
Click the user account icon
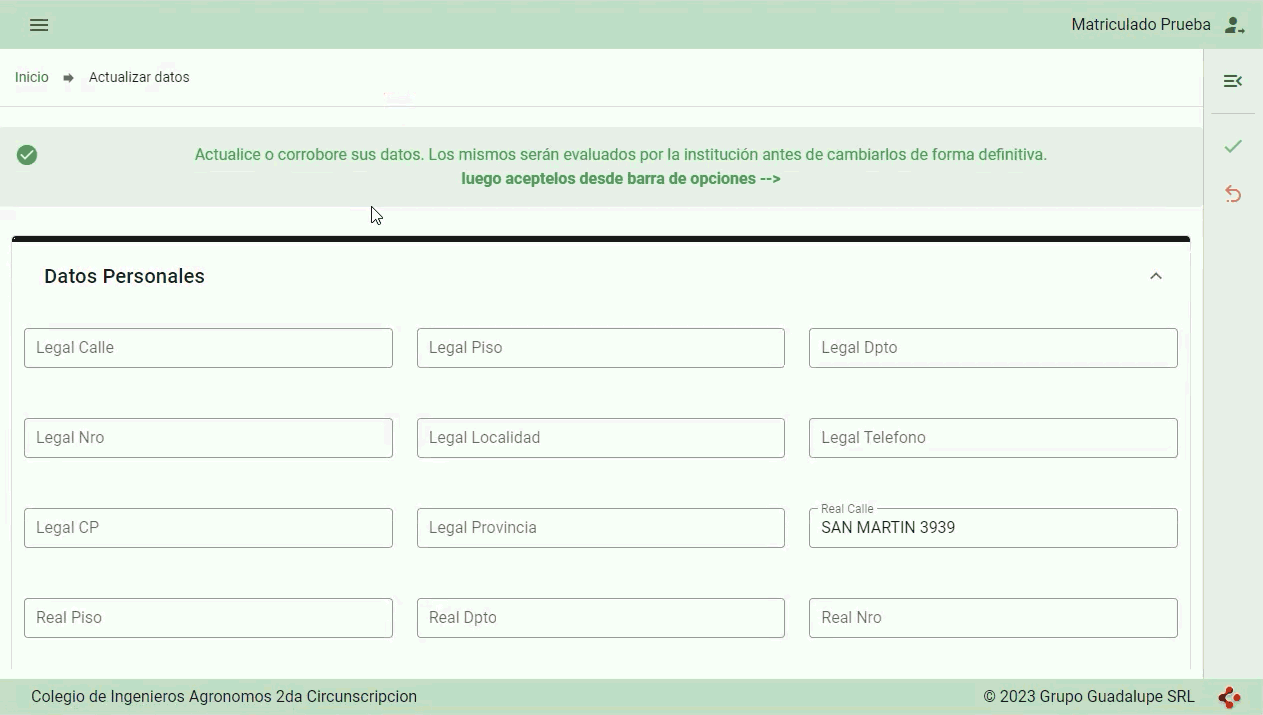click(x=1234, y=25)
